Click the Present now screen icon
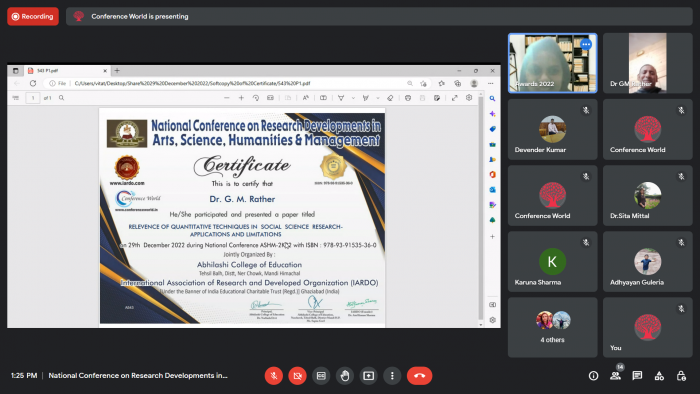 [368, 376]
